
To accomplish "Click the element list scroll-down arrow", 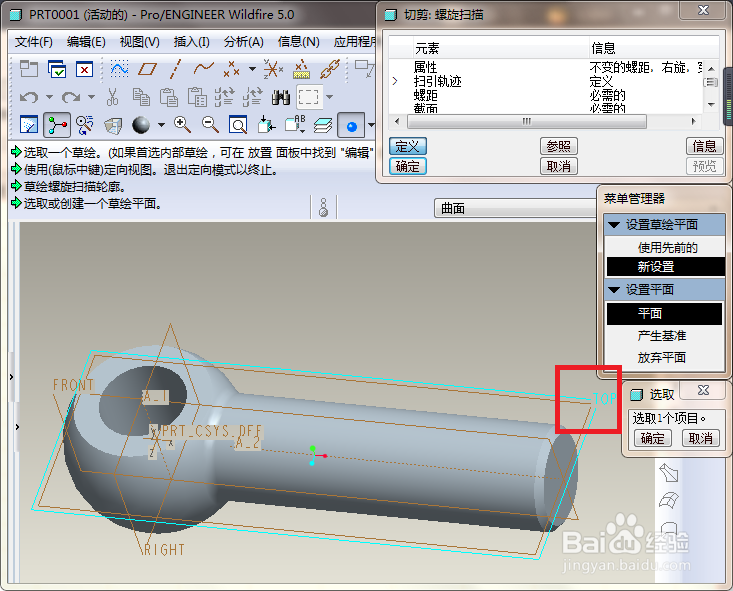I will point(711,104).
